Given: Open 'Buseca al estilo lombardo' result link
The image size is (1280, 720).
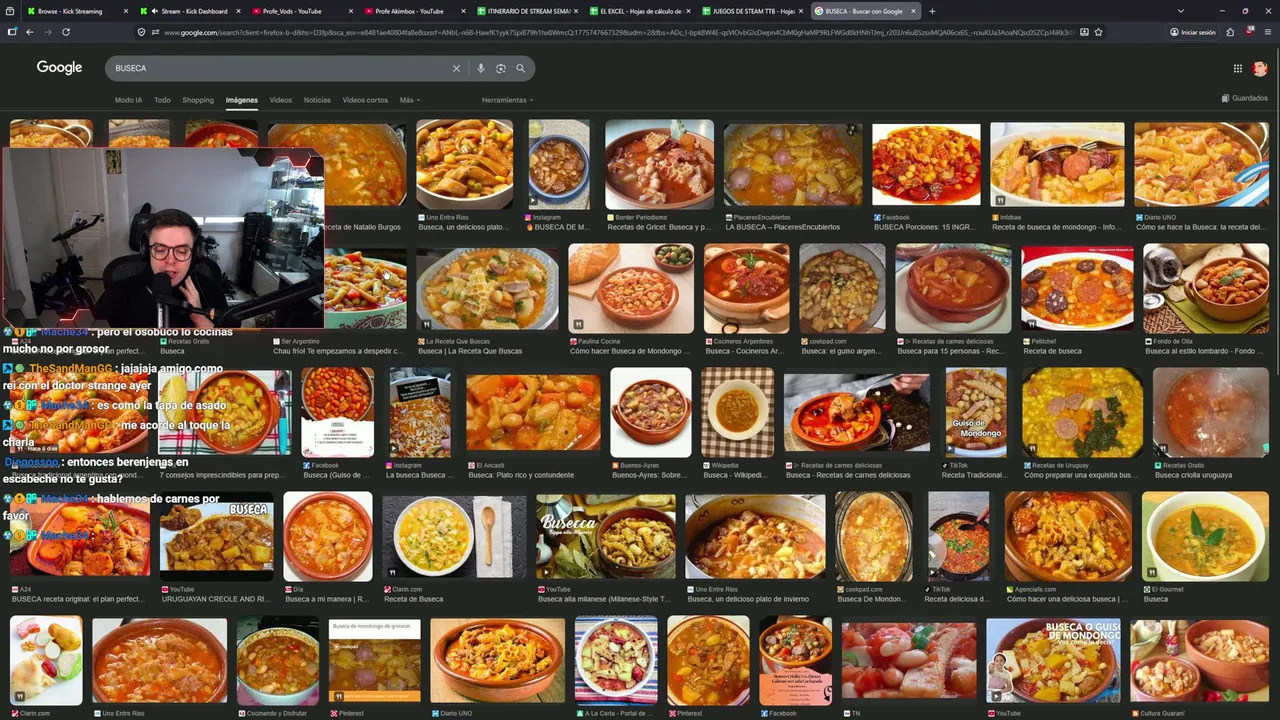Looking at the screenshot, I should [1205, 351].
